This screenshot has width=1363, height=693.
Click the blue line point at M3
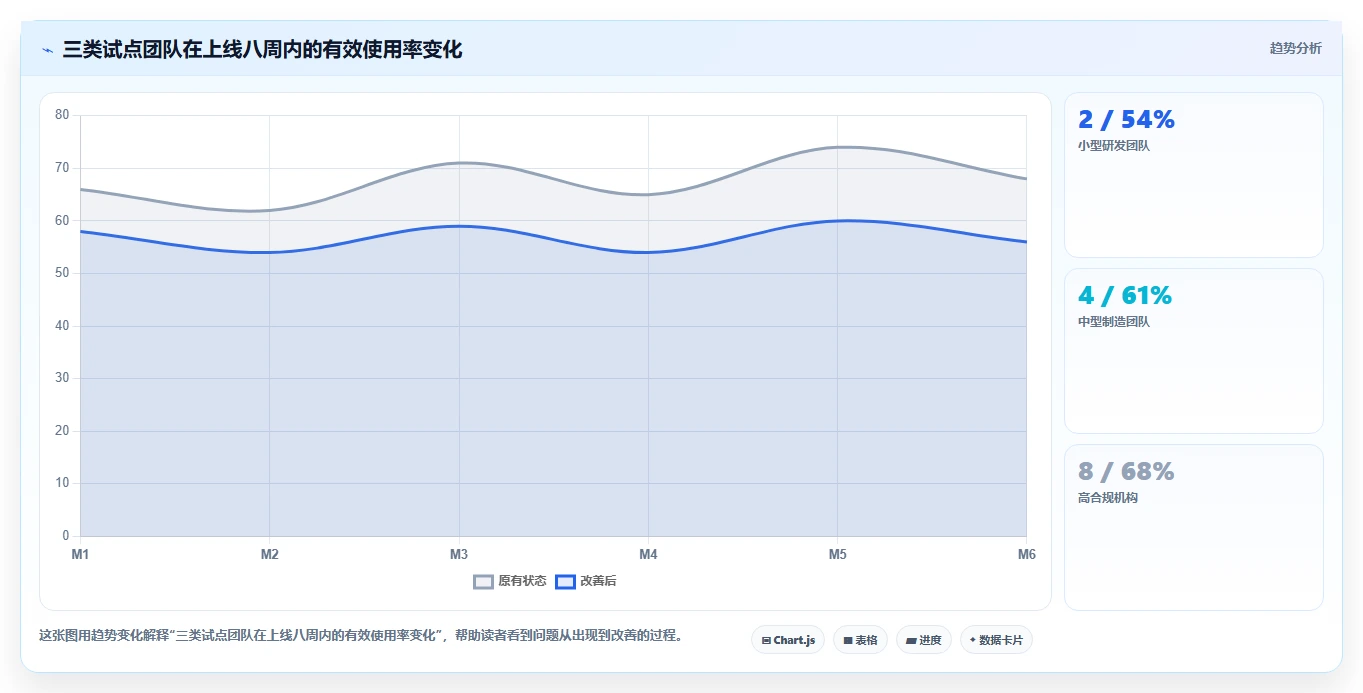point(459,226)
